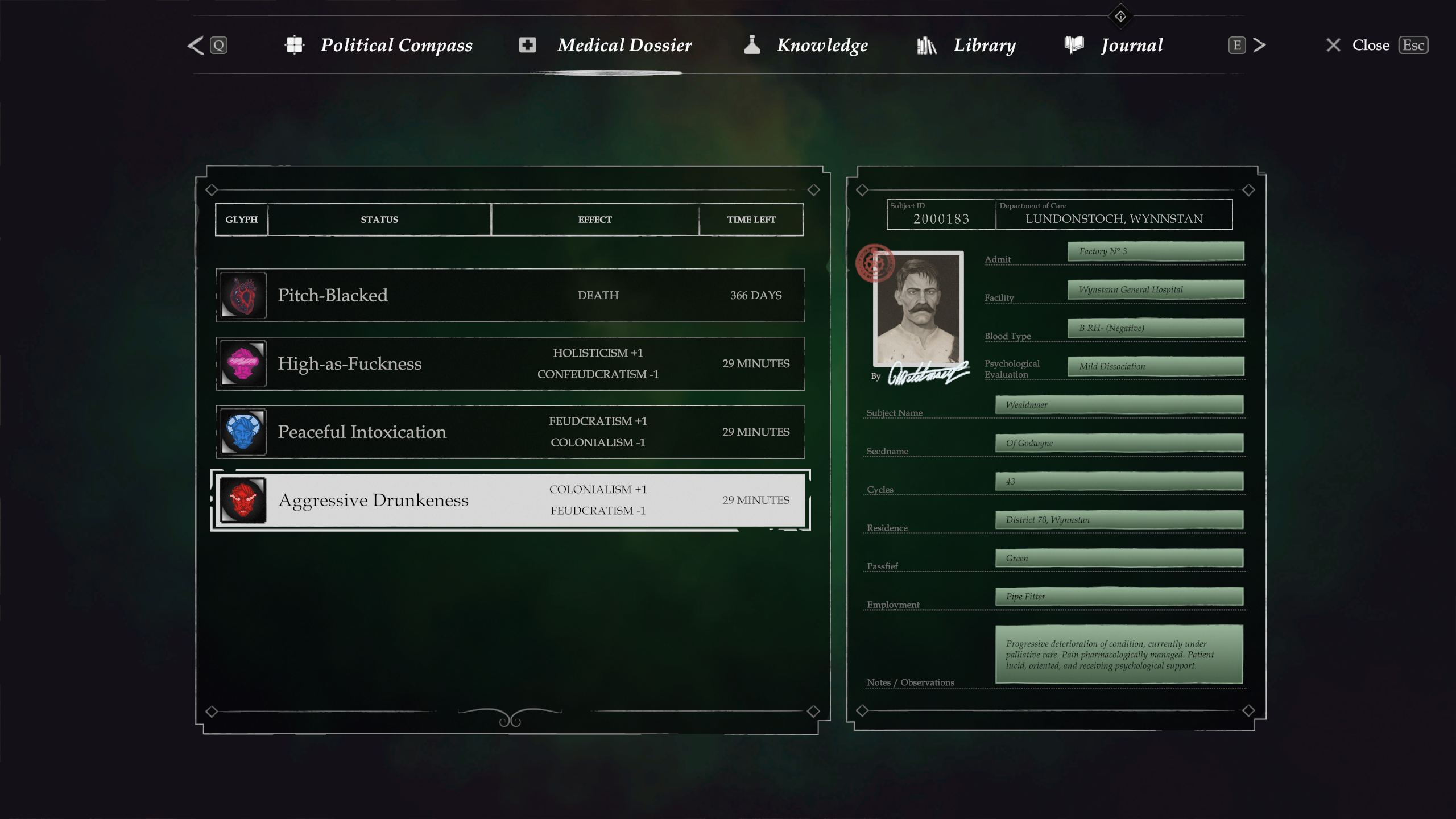Image resolution: width=1456 pixels, height=819 pixels.
Task: Close the menu with the Close button
Action: pos(1370,45)
